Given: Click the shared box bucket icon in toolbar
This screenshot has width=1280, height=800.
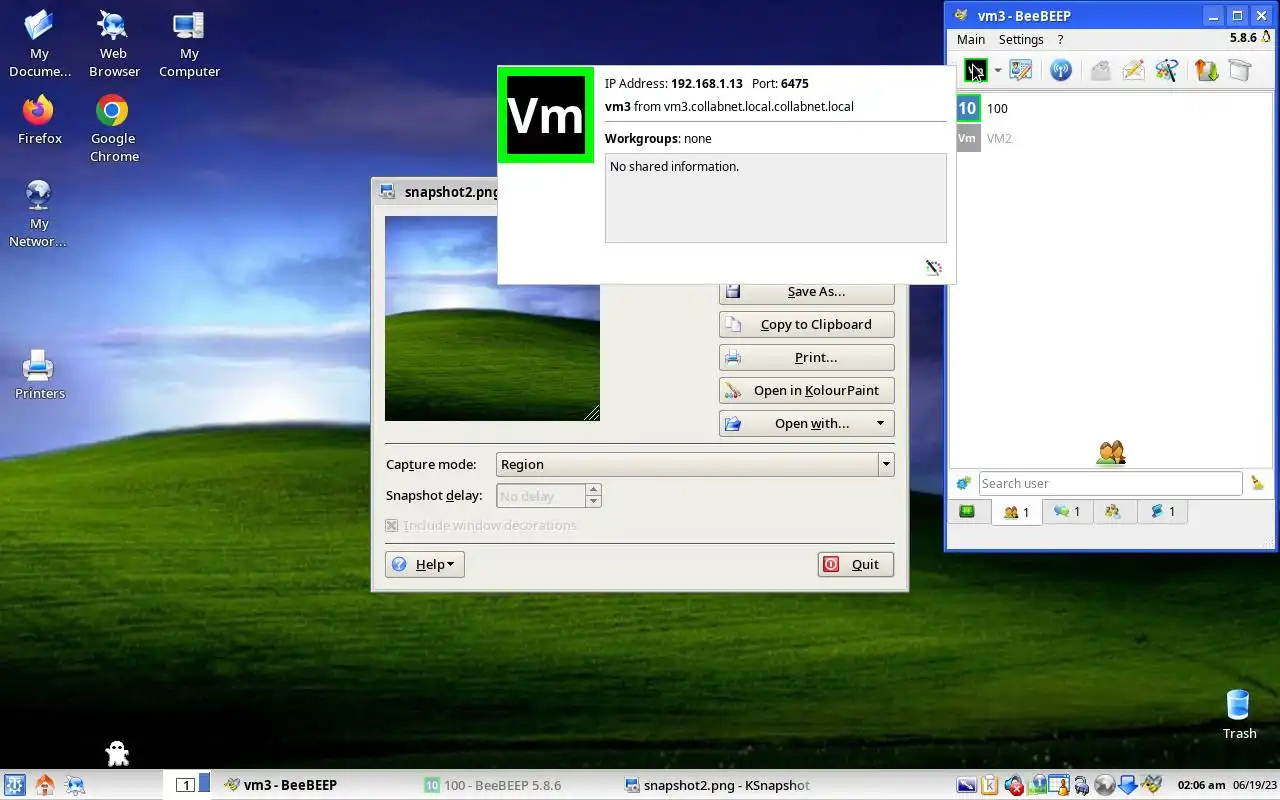Looking at the screenshot, I should (1240, 70).
